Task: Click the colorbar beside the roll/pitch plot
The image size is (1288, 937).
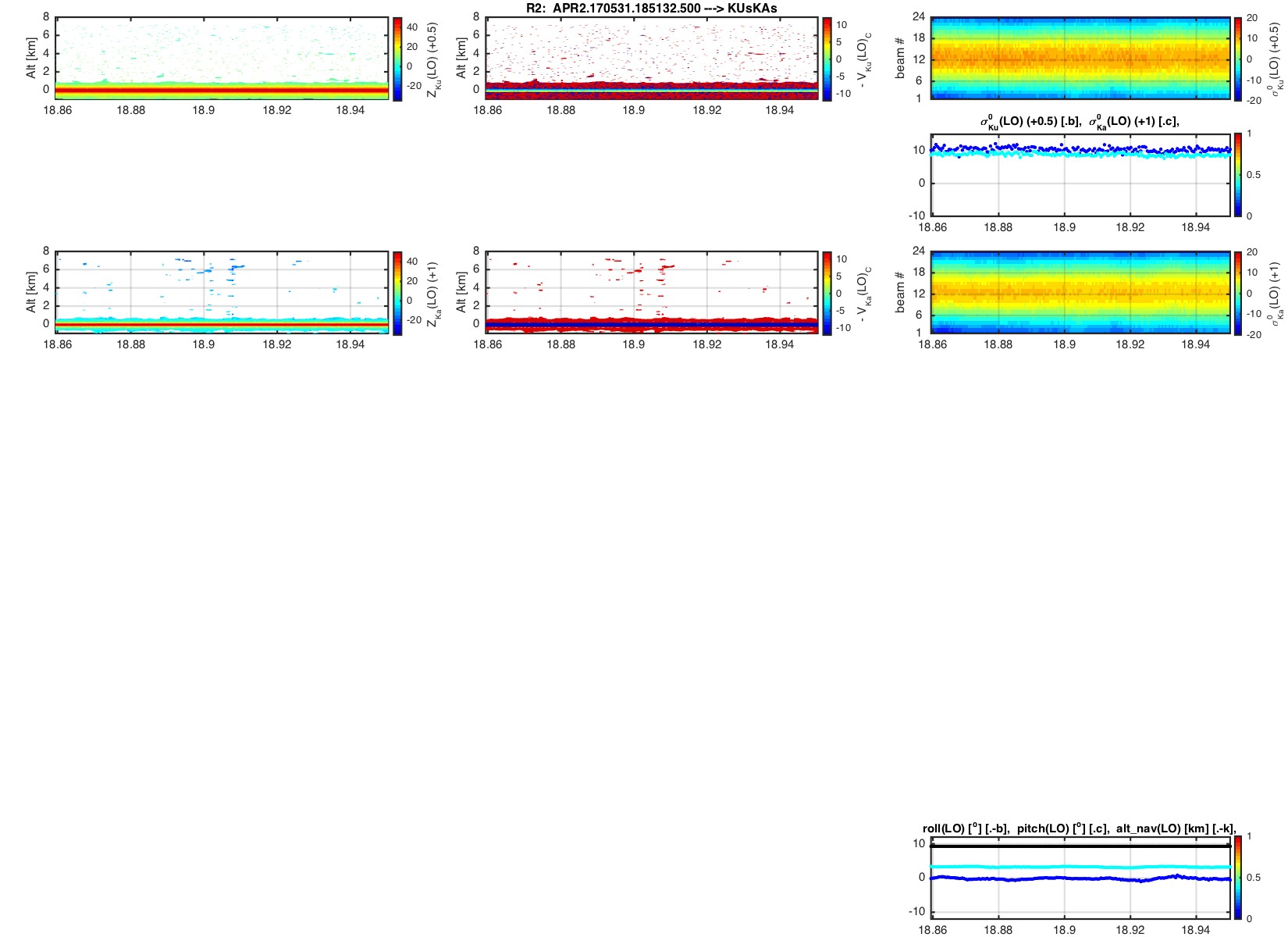Action: pyautogui.click(x=1238, y=877)
